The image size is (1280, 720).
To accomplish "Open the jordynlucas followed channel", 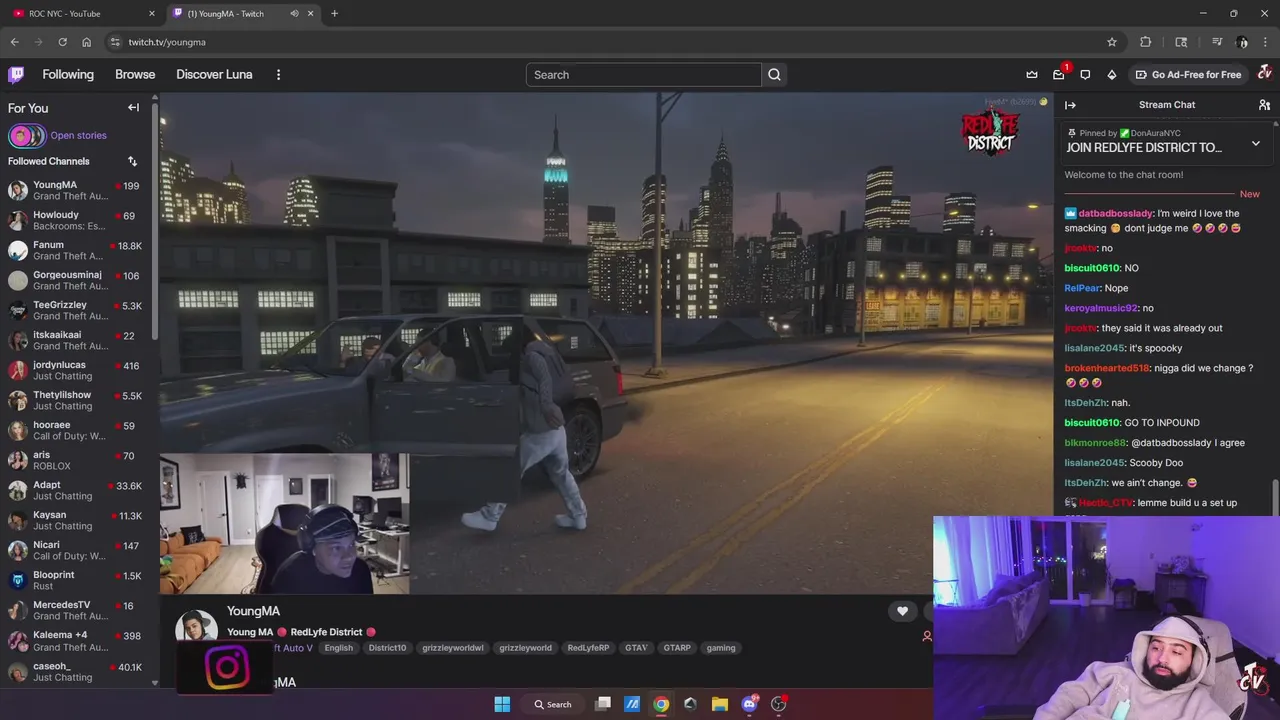I will point(77,370).
